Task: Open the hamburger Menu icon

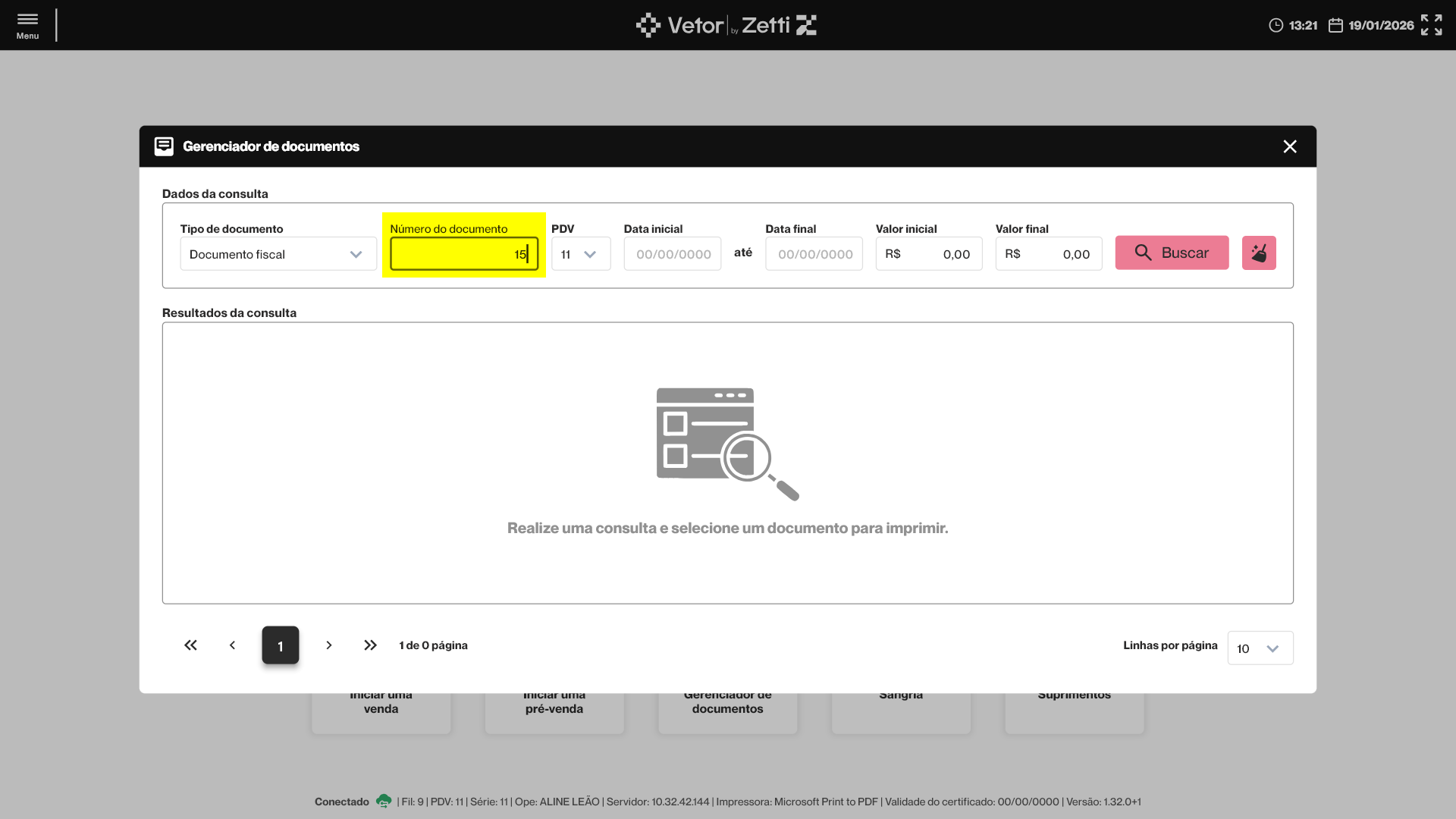Action: tap(27, 25)
